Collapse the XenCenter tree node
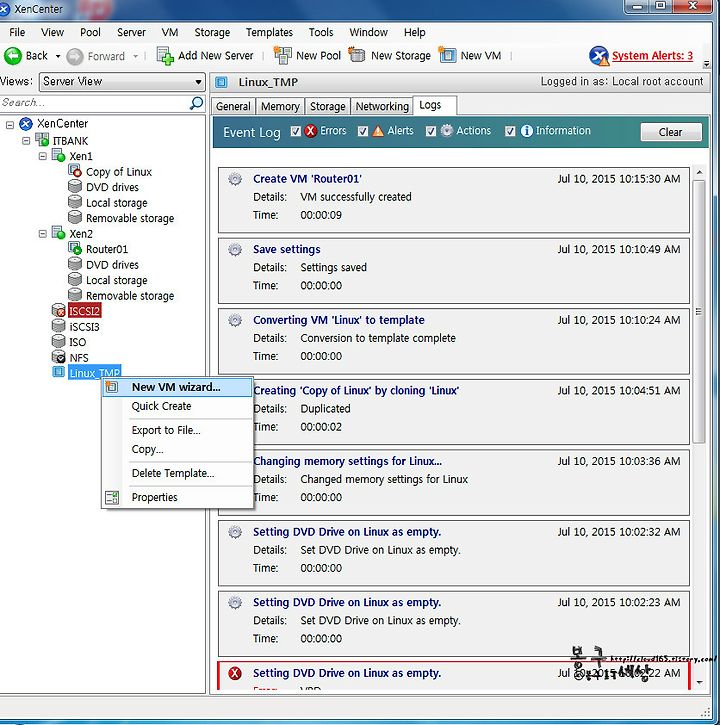Image resolution: width=720 pixels, height=725 pixels. (x=10, y=124)
